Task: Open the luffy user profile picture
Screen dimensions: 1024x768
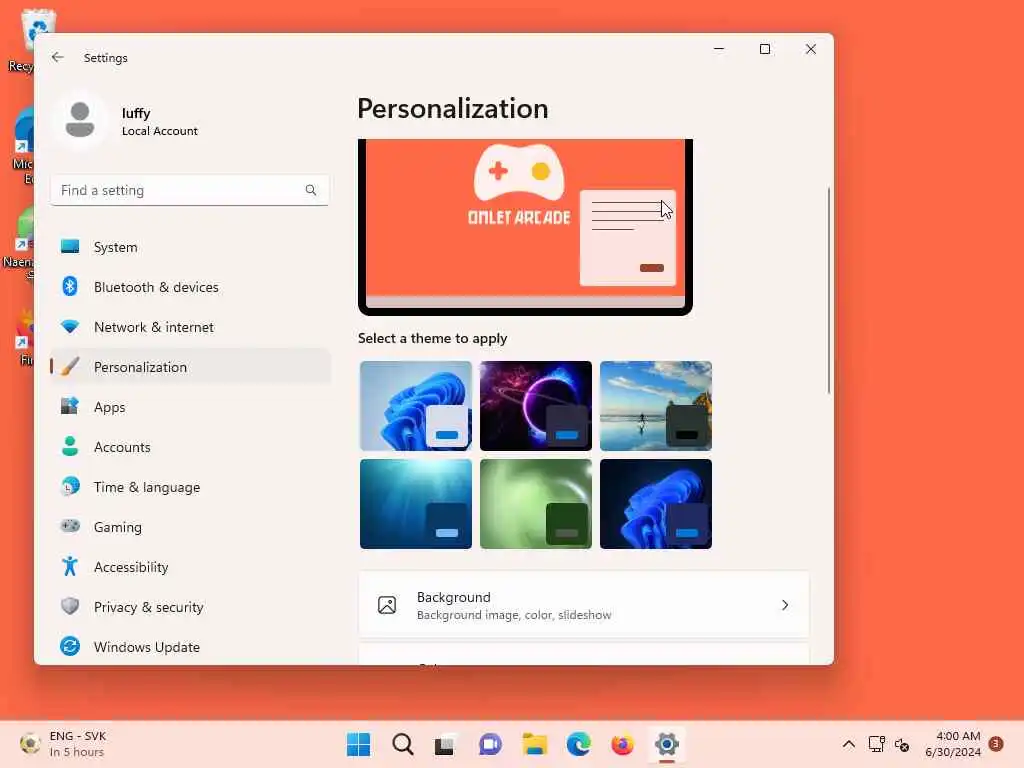Action: point(80,120)
